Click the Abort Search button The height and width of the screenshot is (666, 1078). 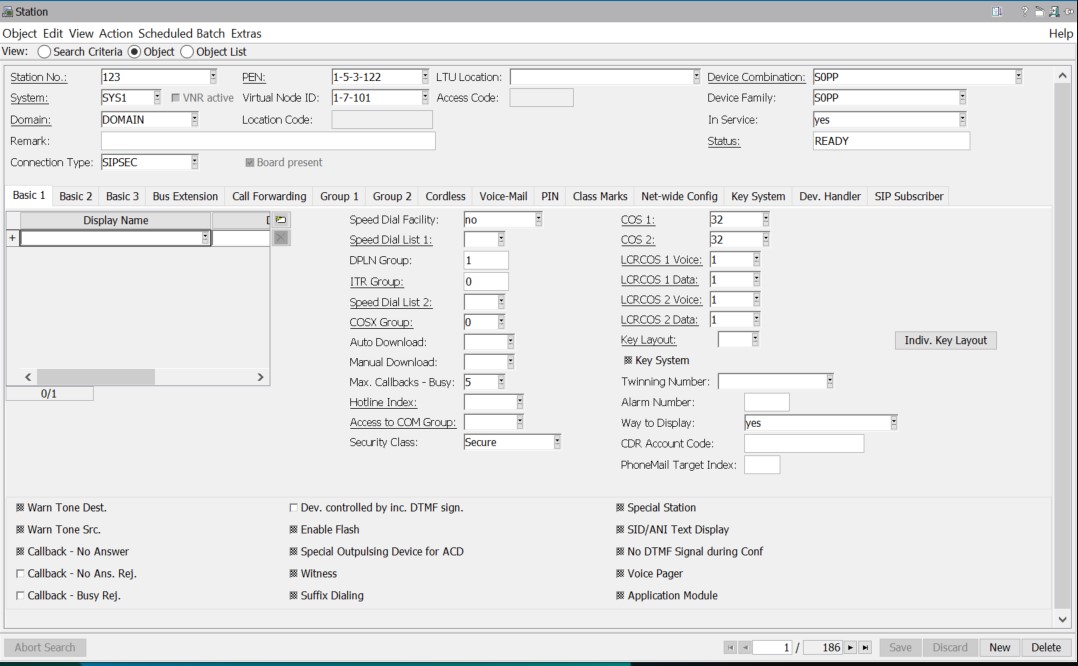click(x=45, y=647)
